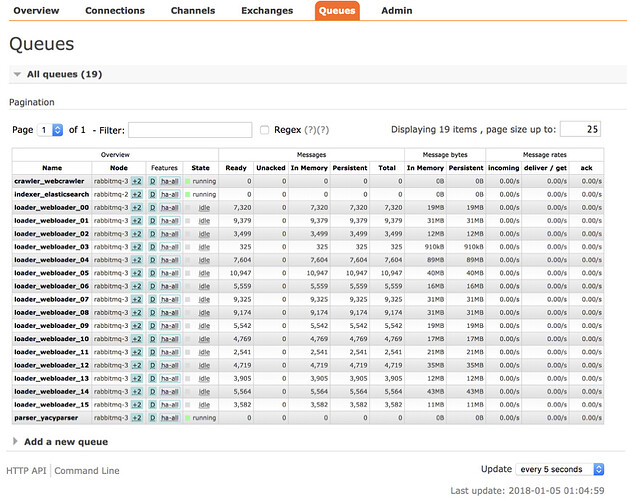Viewport: 627px width, 500px height.
Task: Click the Last update timestamp text
Action: tap(527, 491)
